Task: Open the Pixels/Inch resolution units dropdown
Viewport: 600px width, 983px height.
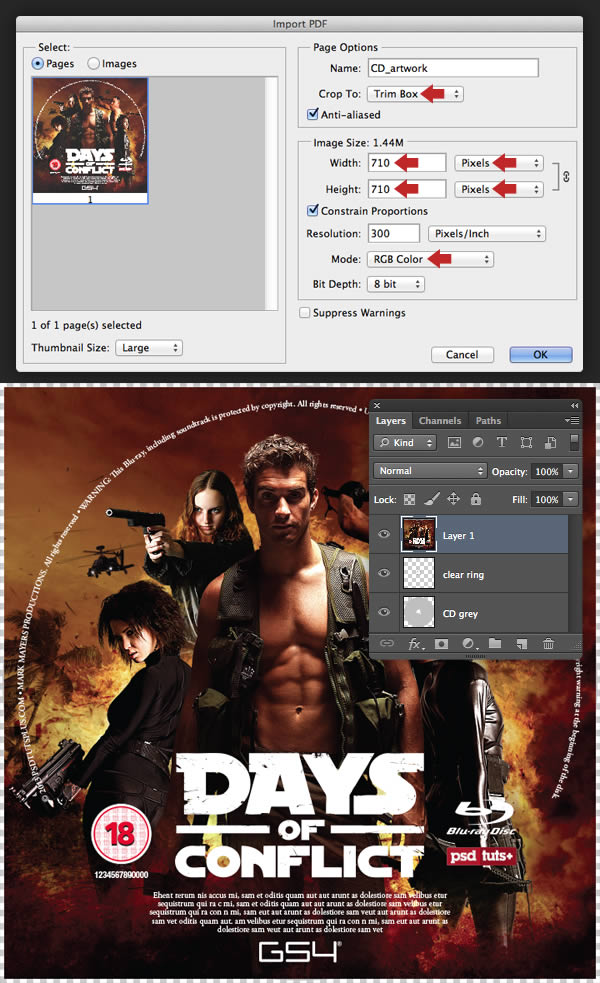Action: (487, 233)
